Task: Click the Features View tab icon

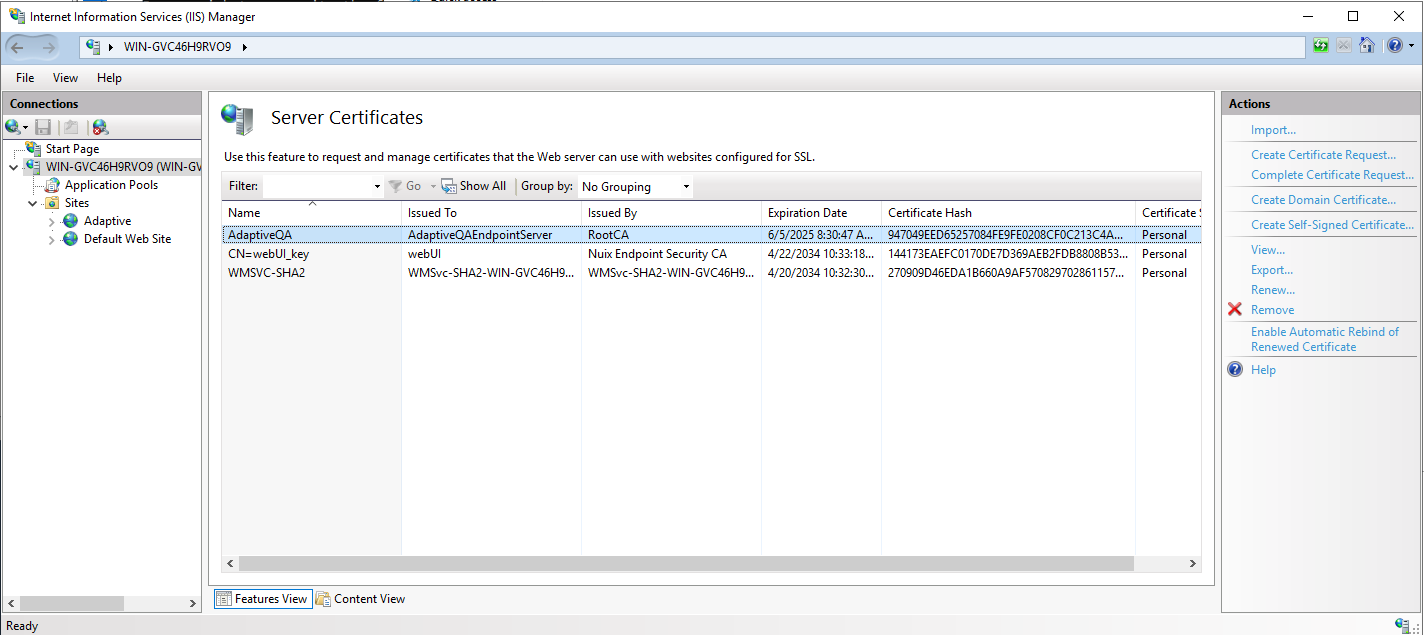Action: pos(224,599)
